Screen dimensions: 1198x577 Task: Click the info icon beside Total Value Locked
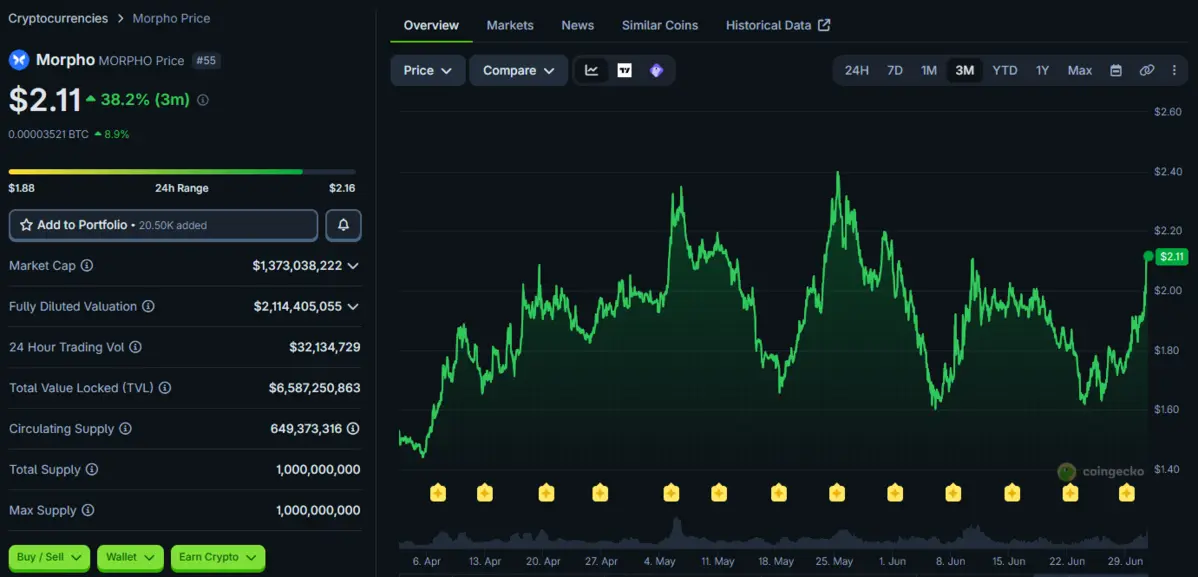click(x=164, y=388)
